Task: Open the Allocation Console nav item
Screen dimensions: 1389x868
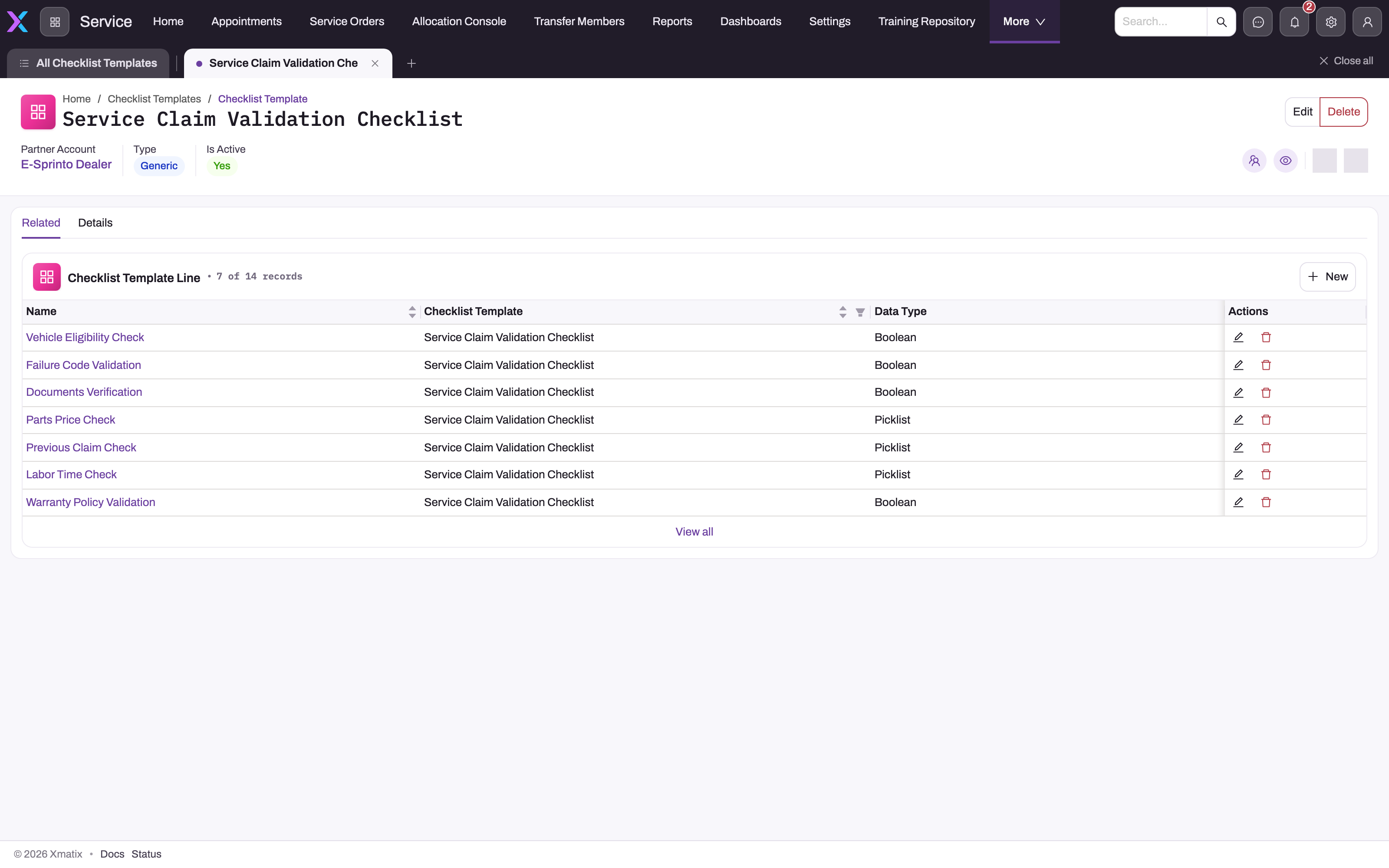Action: (459, 22)
